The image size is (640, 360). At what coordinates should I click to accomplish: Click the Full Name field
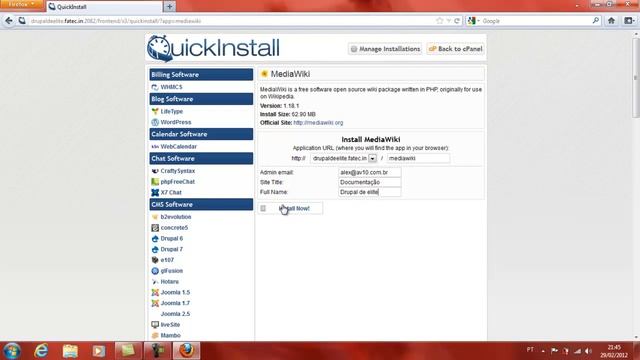point(369,192)
